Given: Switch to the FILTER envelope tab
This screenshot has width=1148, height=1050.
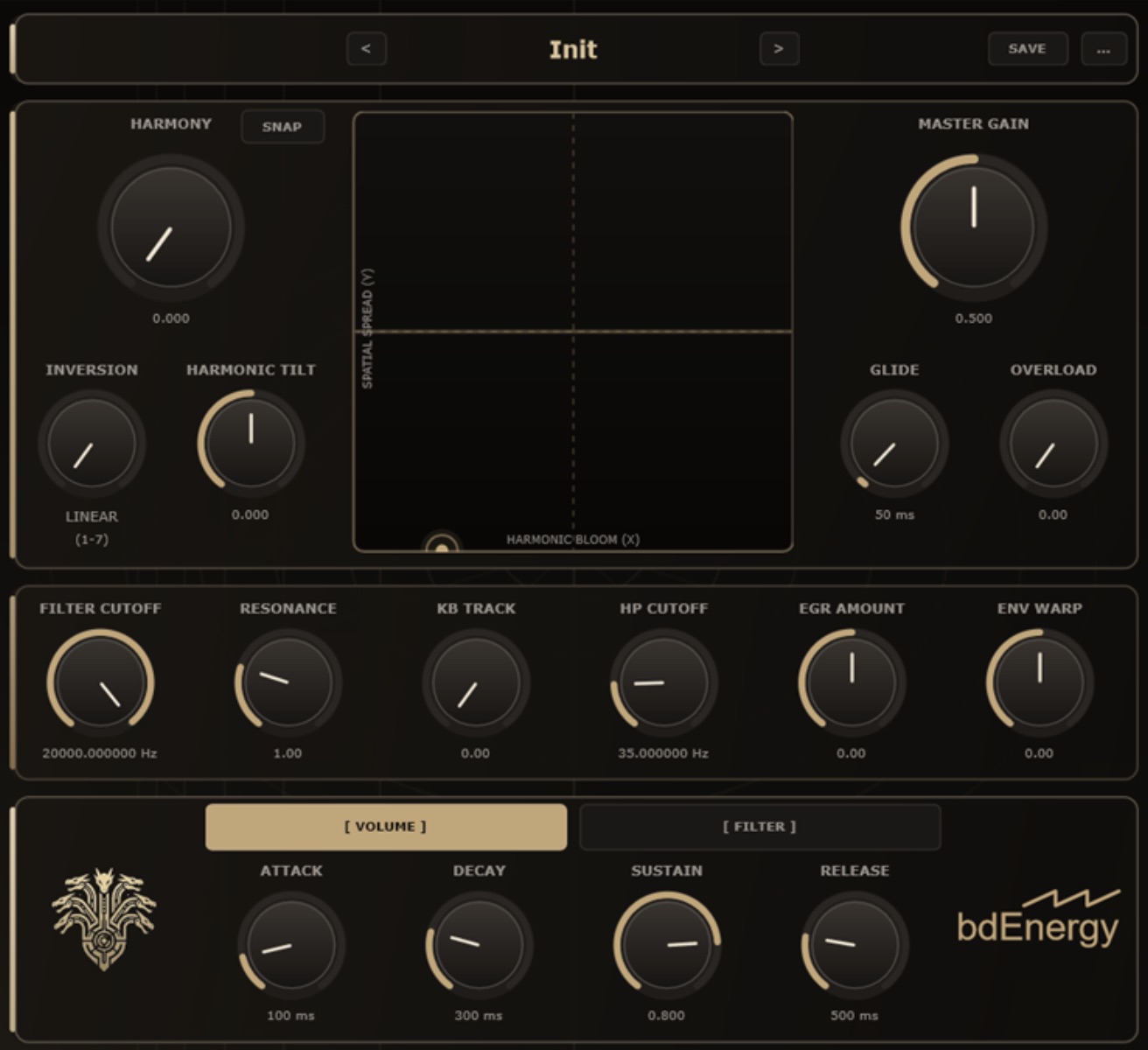Looking at the screenshot, I should pos(759,827).
